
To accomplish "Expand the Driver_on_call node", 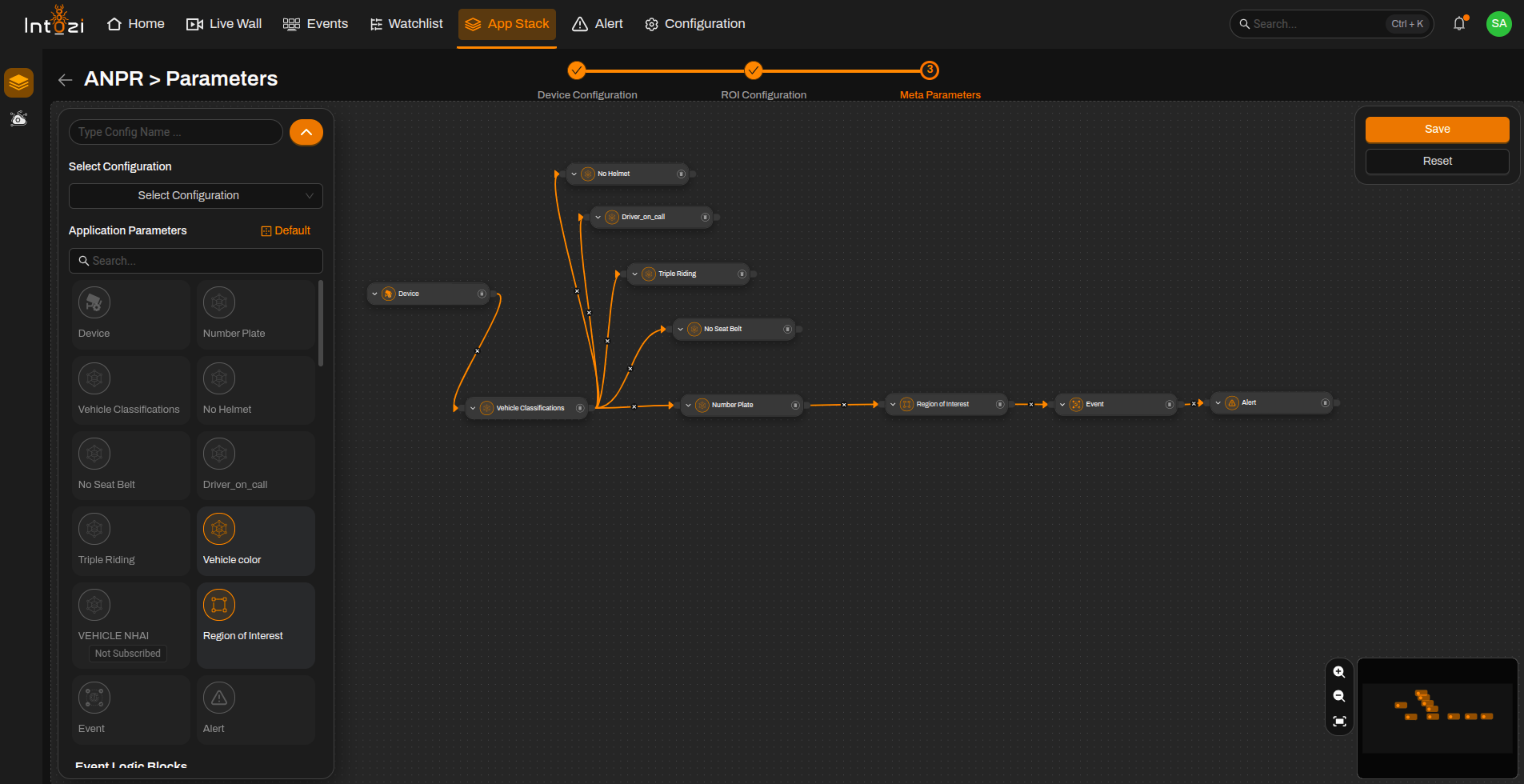I will click(598, 217).
